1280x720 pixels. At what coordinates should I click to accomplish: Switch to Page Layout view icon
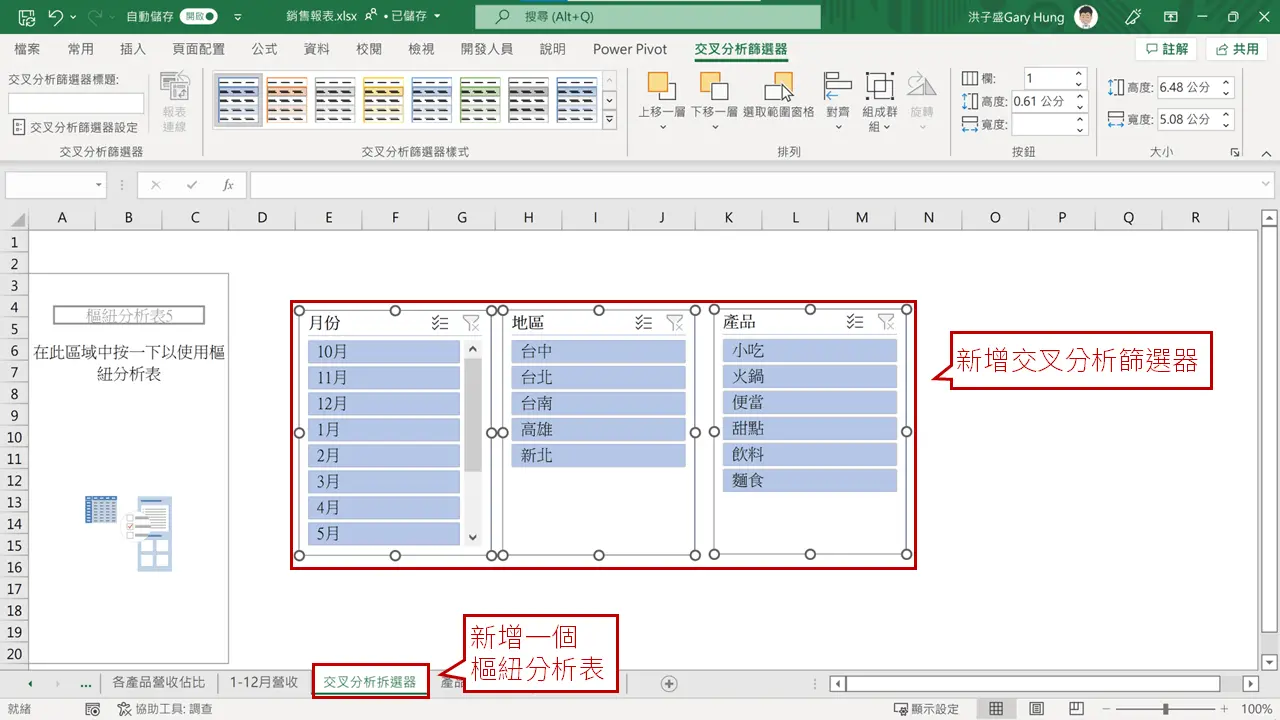[x=1034, y=709]
